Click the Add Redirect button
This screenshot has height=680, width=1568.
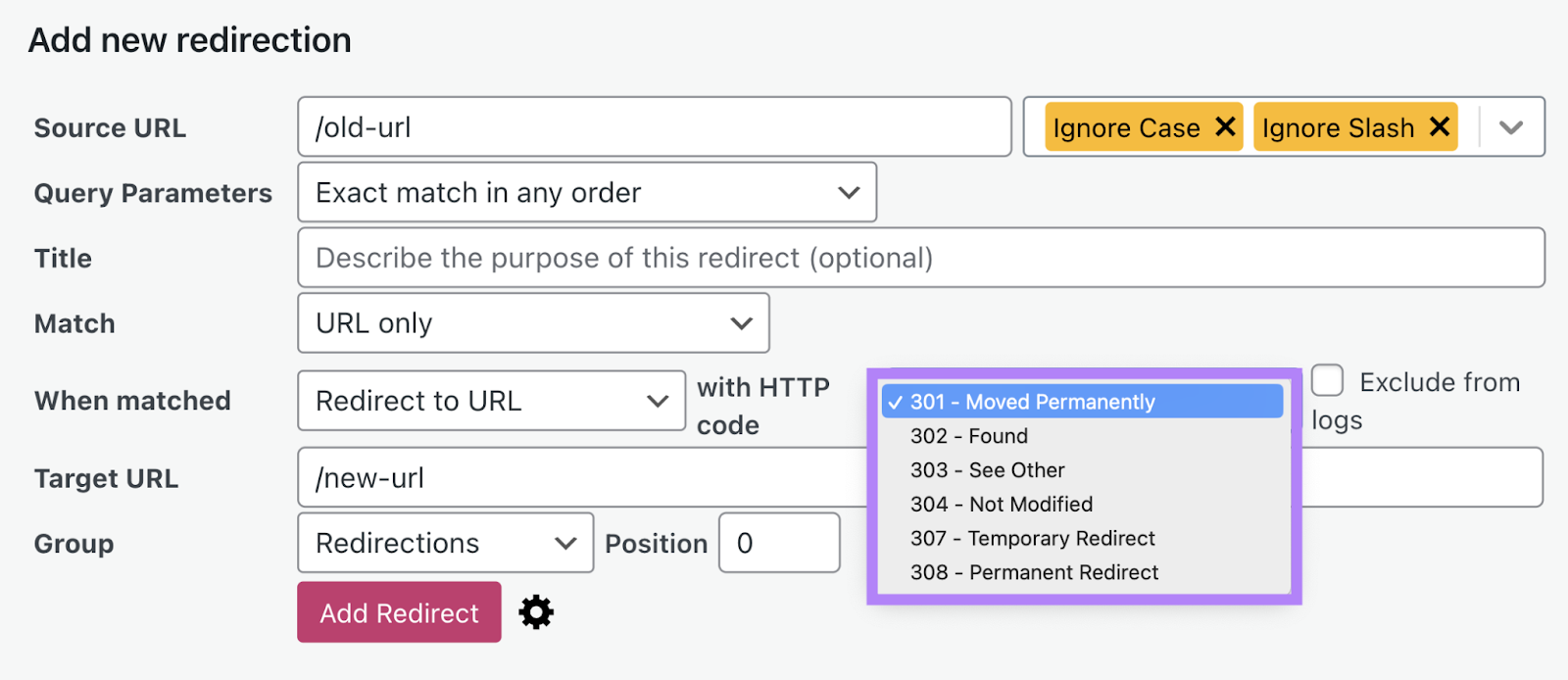pos(399,612)
